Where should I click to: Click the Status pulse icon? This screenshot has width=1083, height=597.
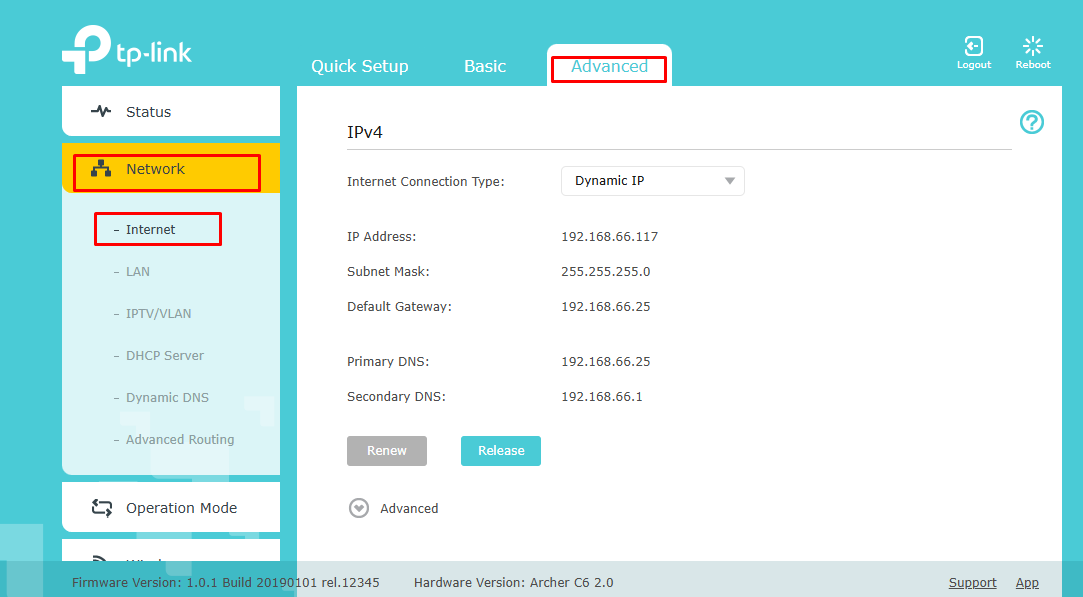101,112
